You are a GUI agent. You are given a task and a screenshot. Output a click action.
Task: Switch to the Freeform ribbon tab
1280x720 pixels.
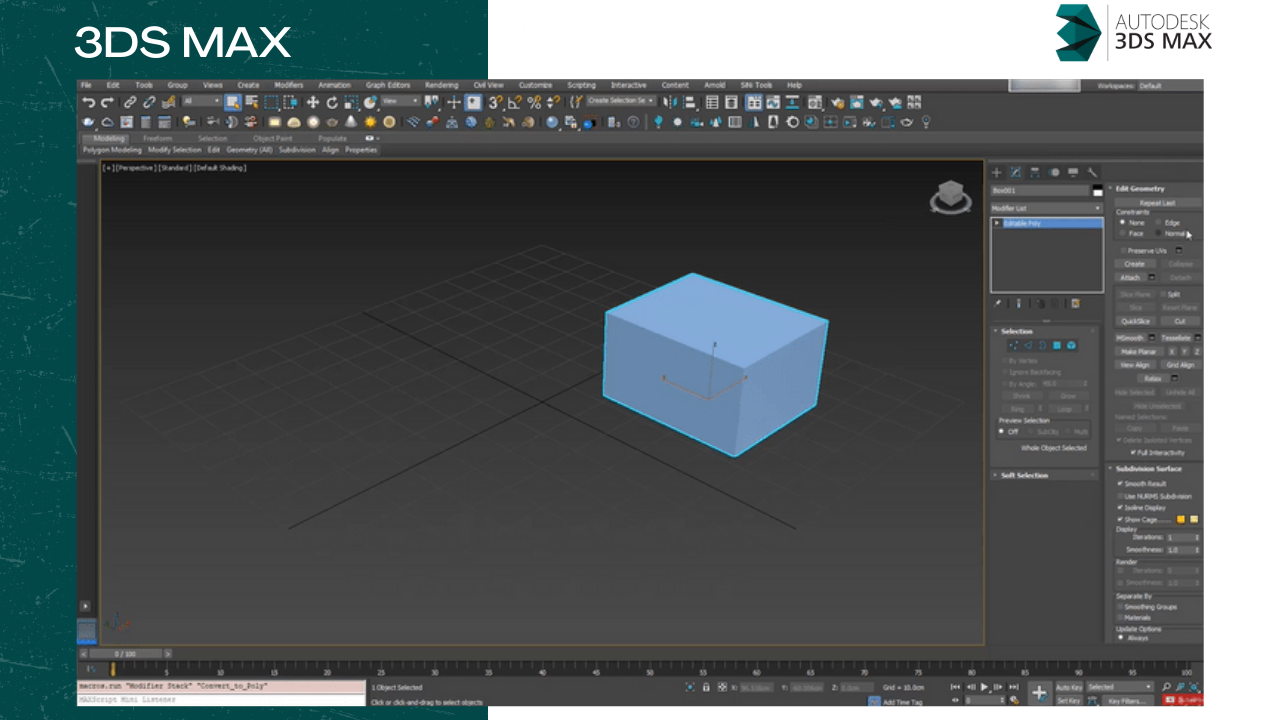tap(157, 138)
